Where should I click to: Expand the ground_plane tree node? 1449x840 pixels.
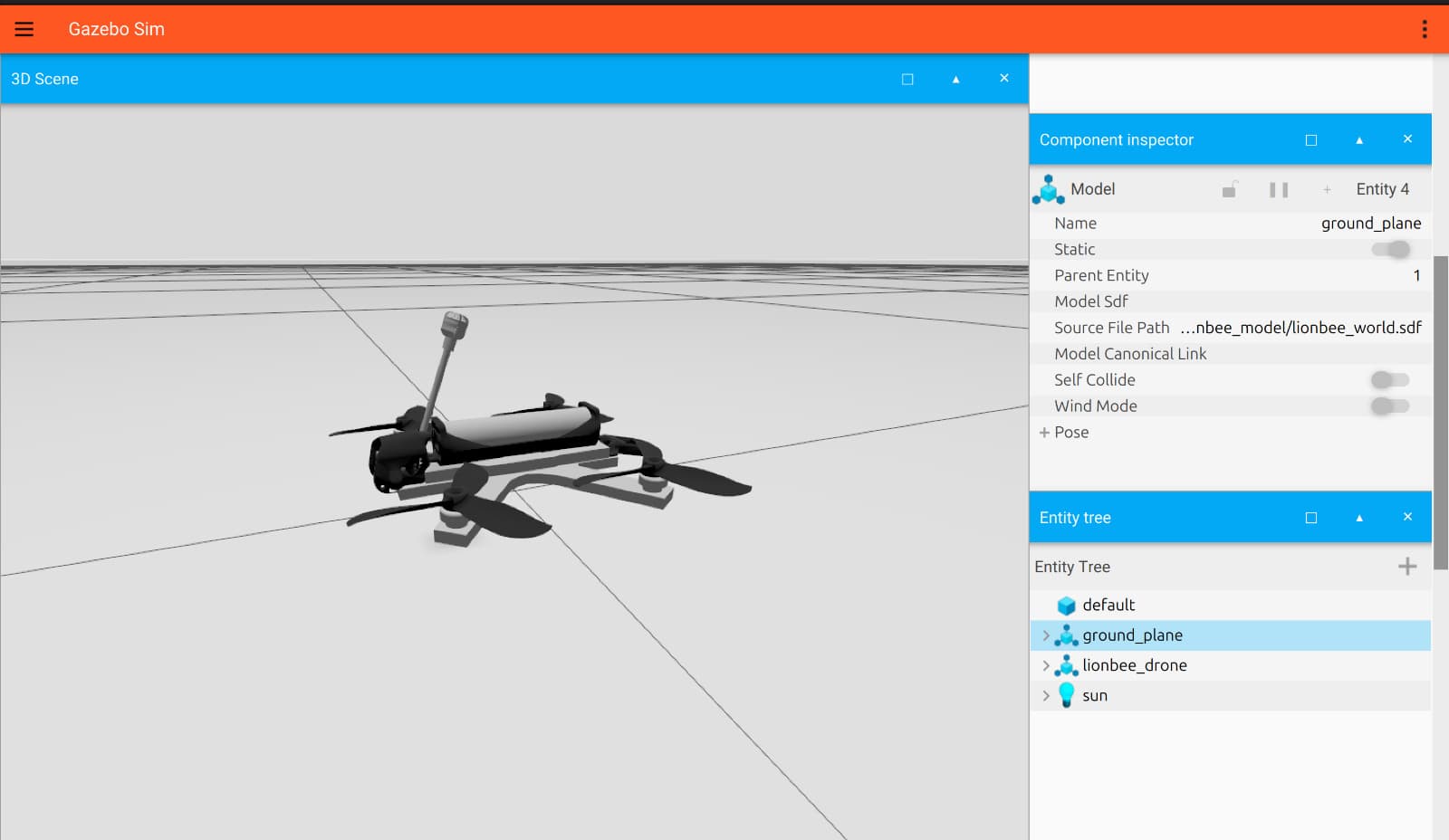tap(1046, 635)
